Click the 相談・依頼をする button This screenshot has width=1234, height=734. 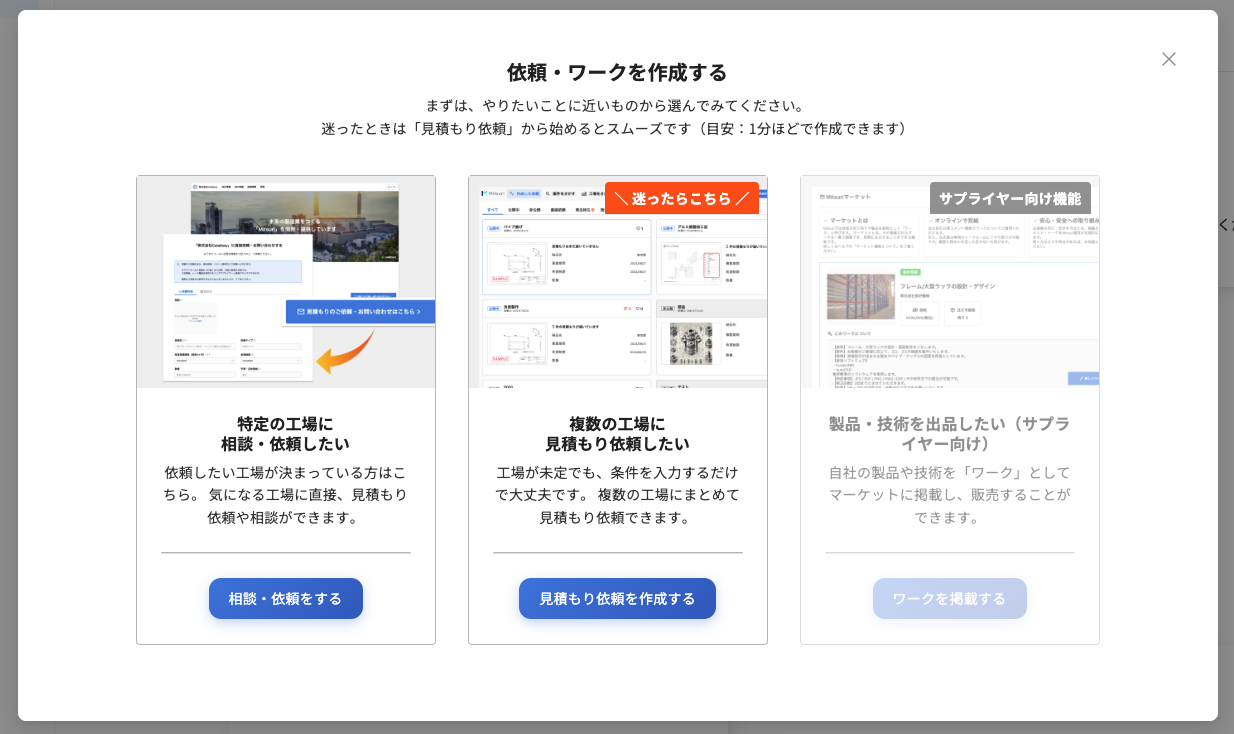pos(286,598)
